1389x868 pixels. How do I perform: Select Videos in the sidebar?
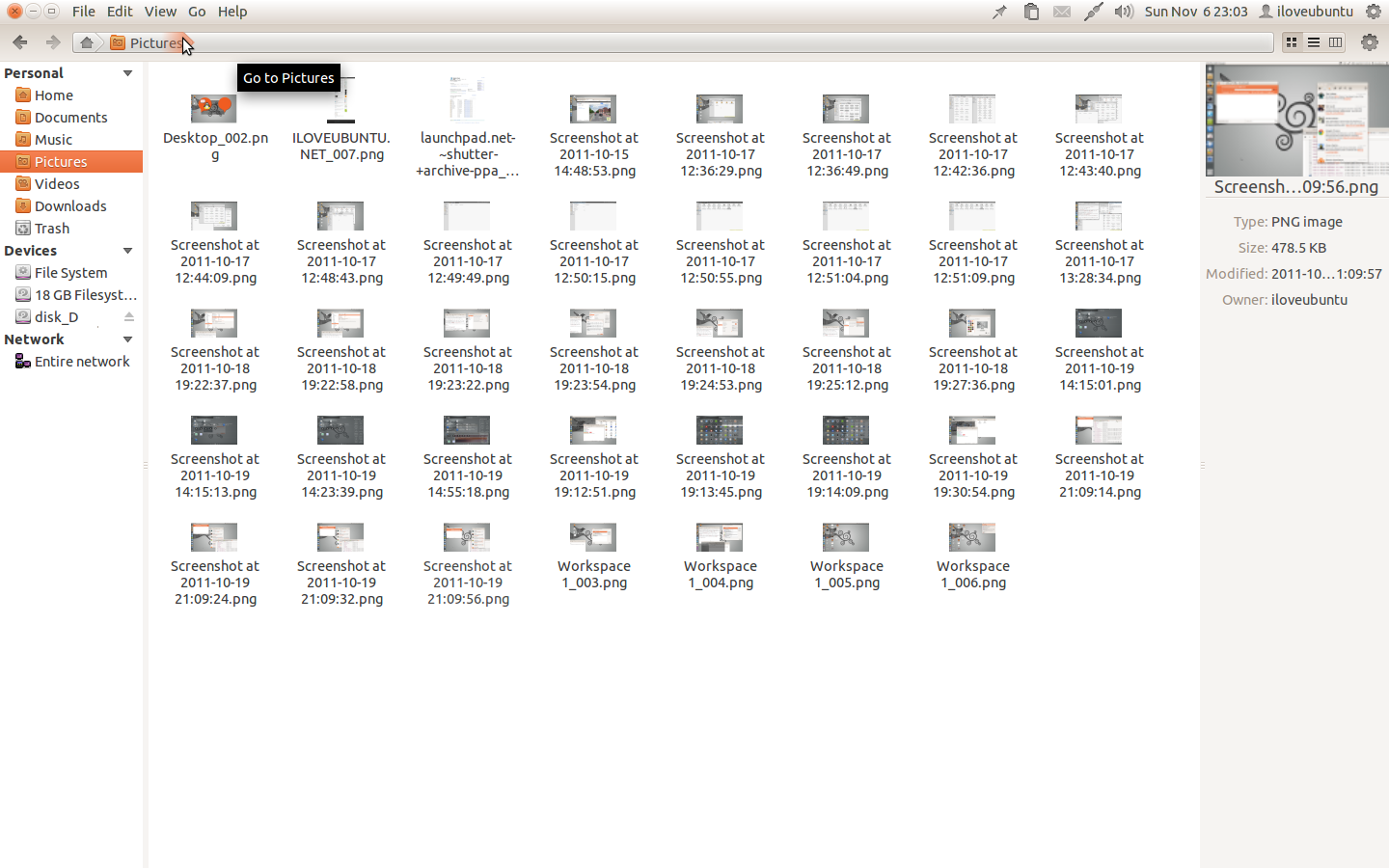(71, 184)
